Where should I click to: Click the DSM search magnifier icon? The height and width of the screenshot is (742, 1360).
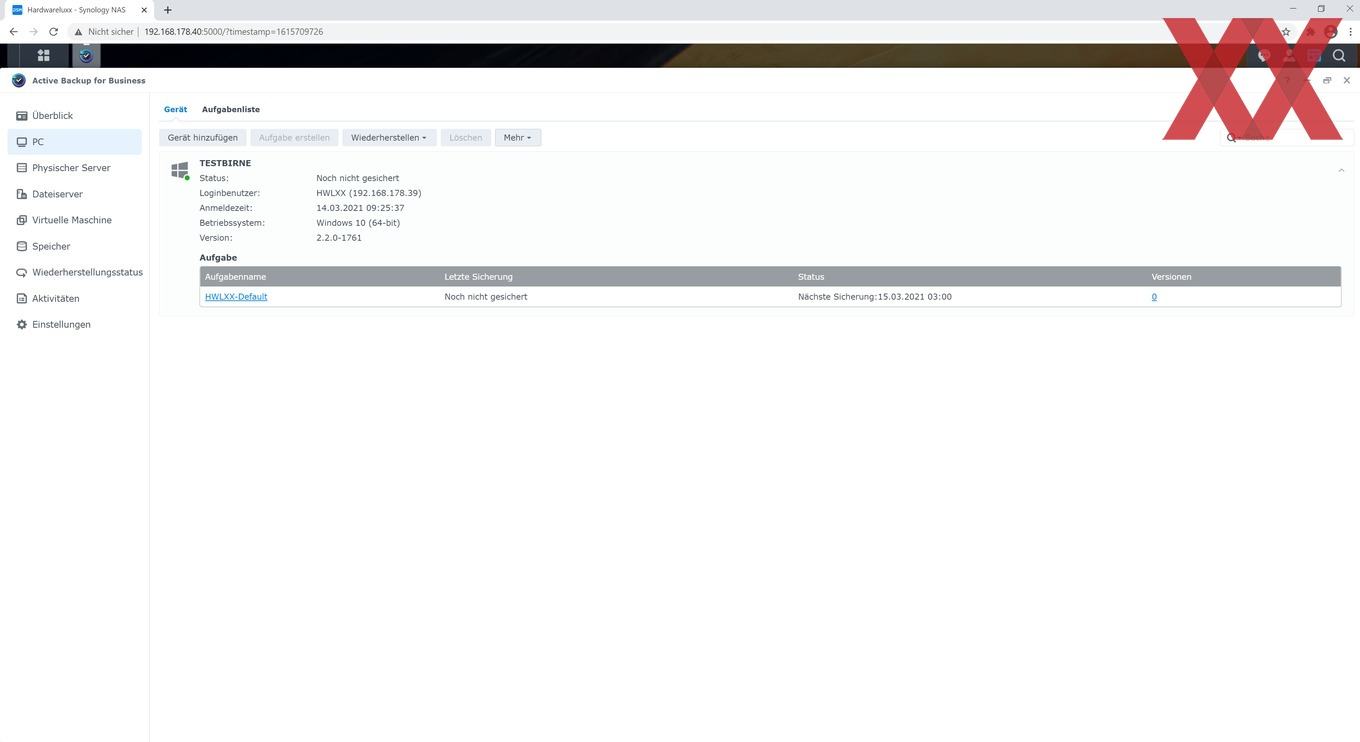tap(1339, 56)
